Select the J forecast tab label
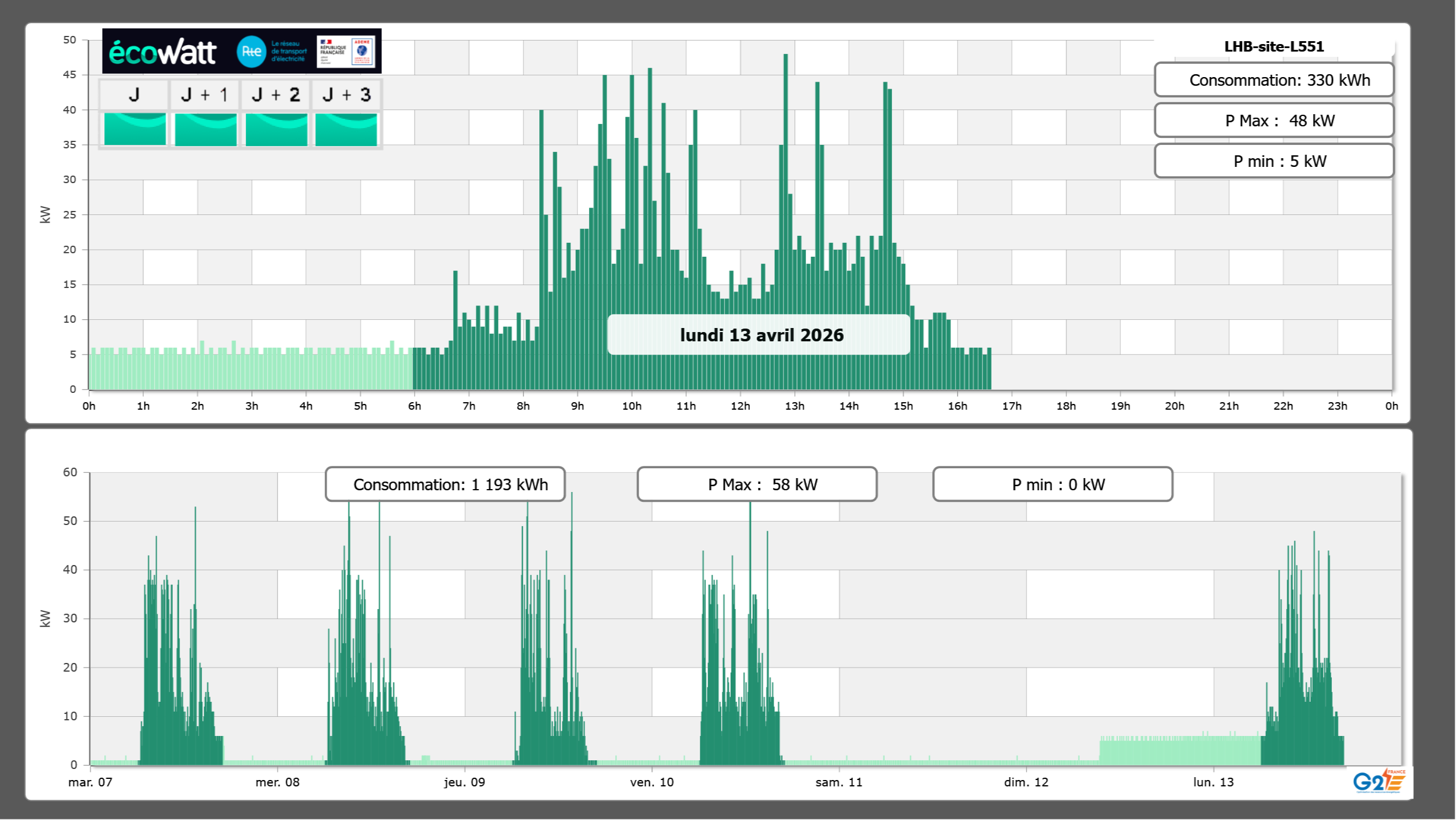 (x=134, y=94)
